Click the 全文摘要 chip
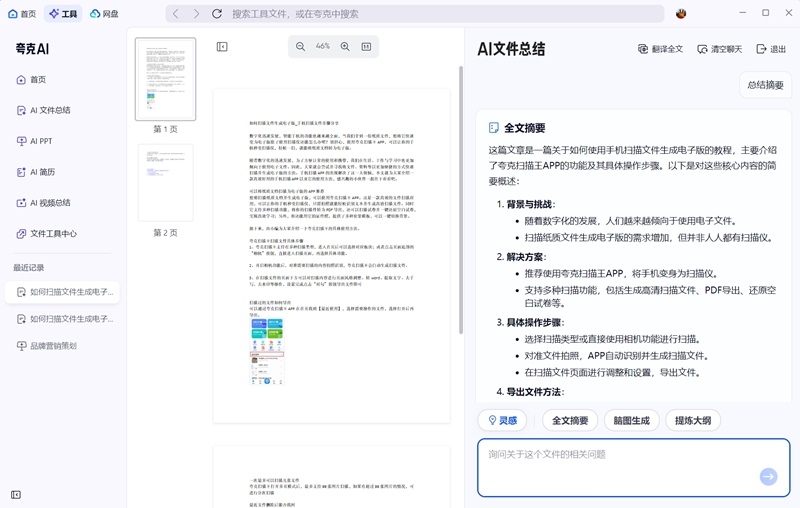800x508 pixels. (570, 420)
